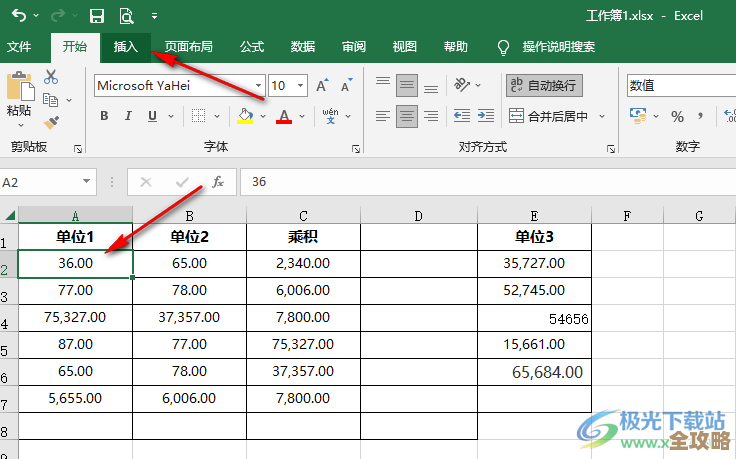Open the 字体 dialog launcher
The image size is (736, 459).
[356, 149]
